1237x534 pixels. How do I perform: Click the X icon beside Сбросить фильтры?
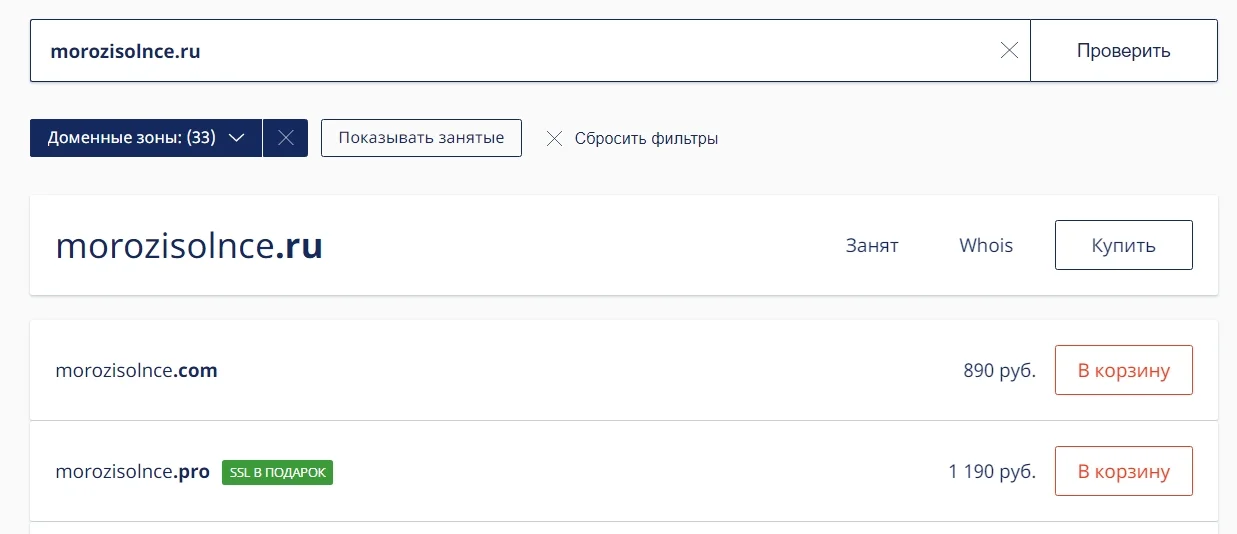554,139
